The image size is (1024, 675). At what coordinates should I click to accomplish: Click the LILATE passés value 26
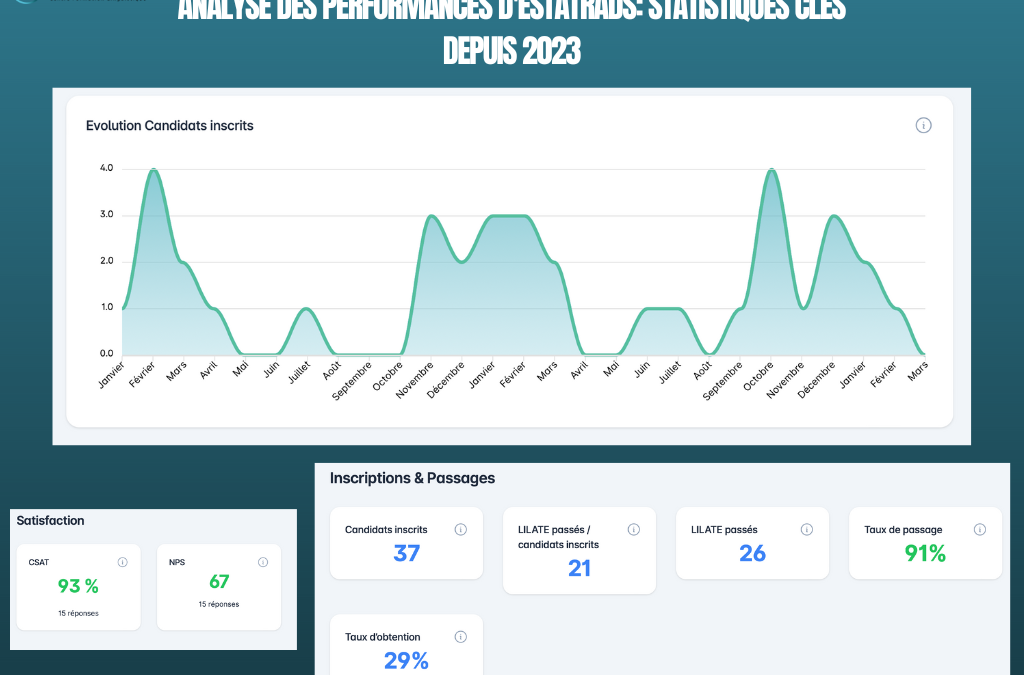tap(752, 554)
